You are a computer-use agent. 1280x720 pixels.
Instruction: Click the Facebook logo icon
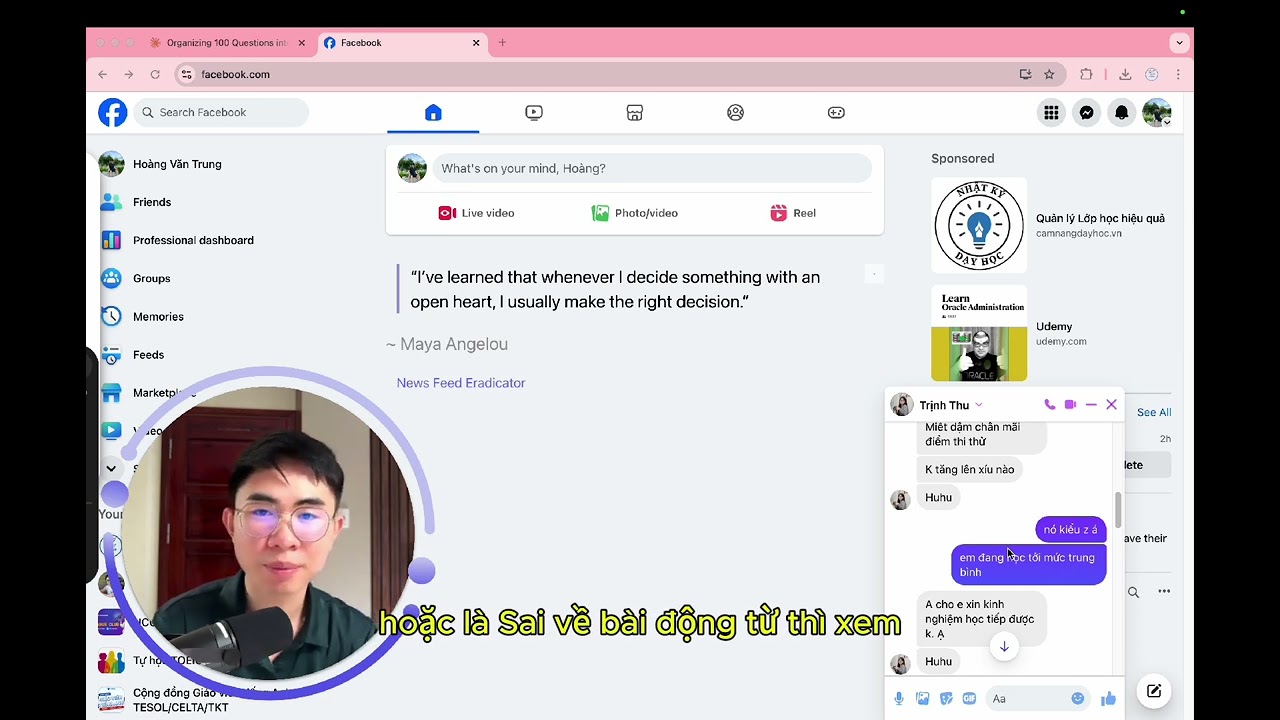pos(113,113)
